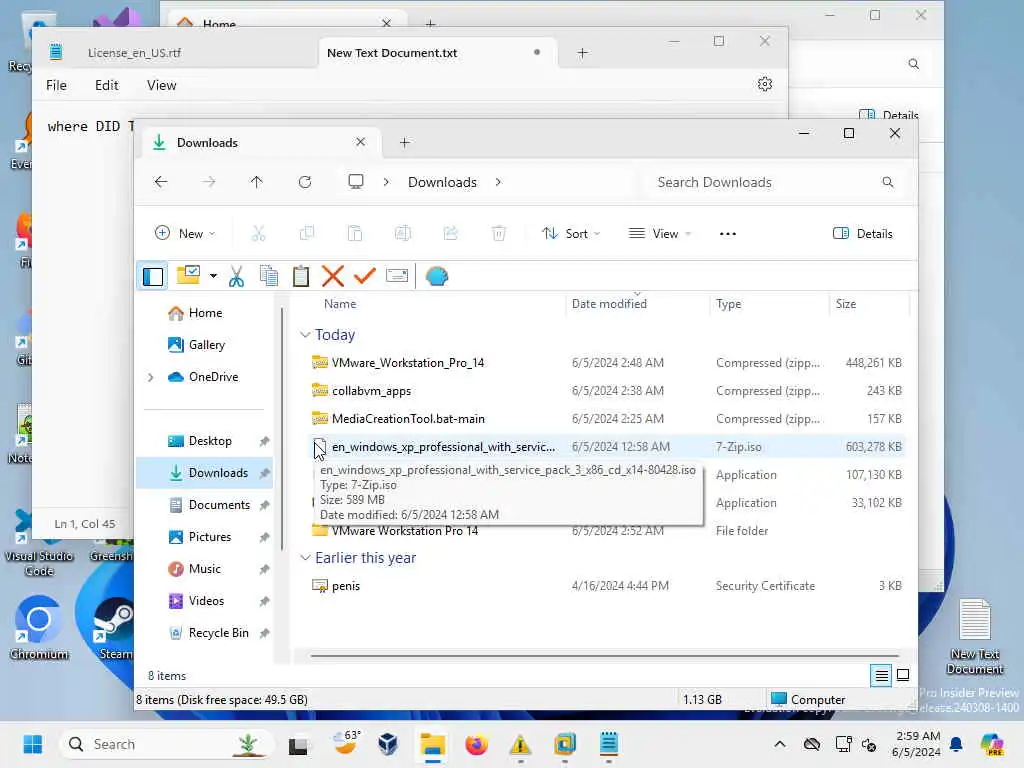The height and width of the screenshot is (768, 1024).
Task: Open the Windows Start menu
Action: (33, 744)
